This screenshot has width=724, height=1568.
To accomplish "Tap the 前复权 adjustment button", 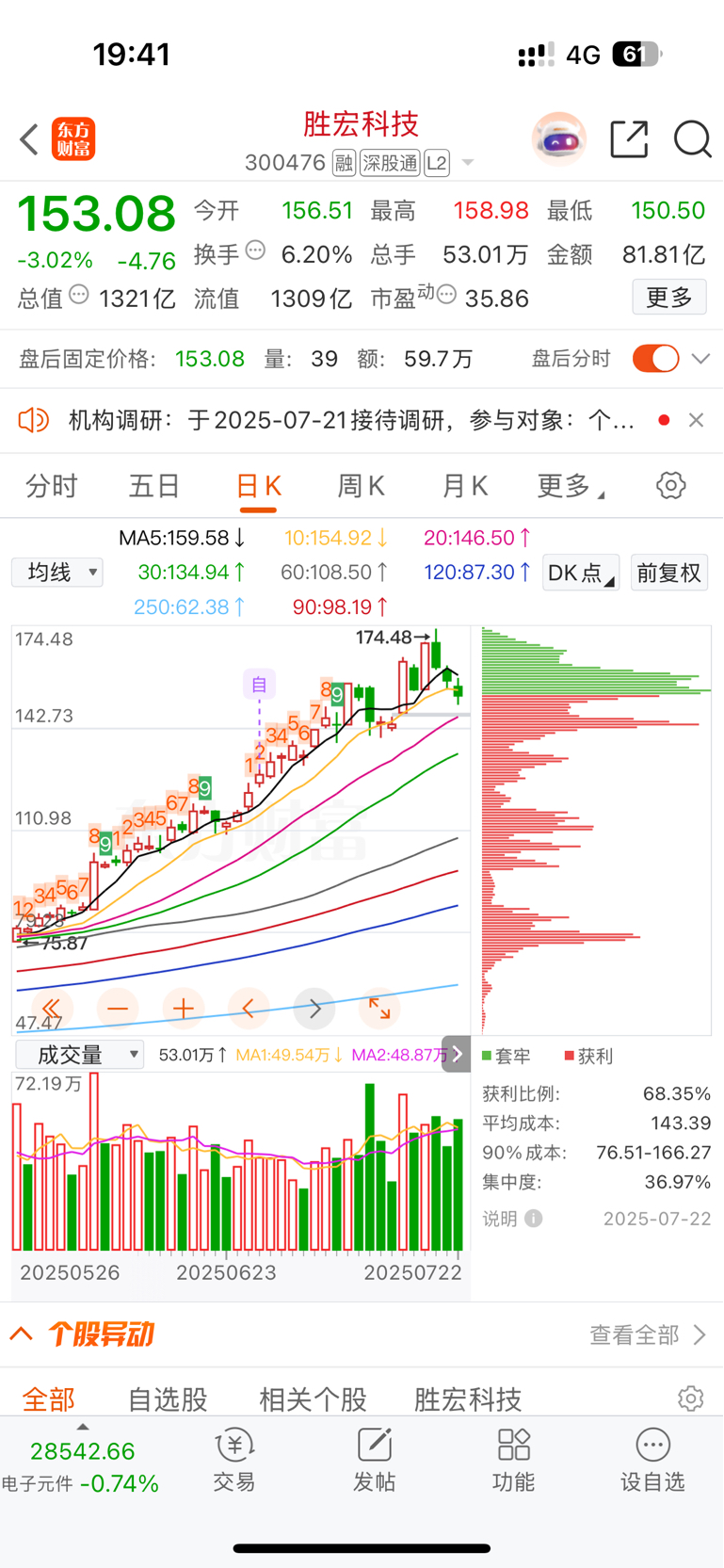I will pos(668,573).
